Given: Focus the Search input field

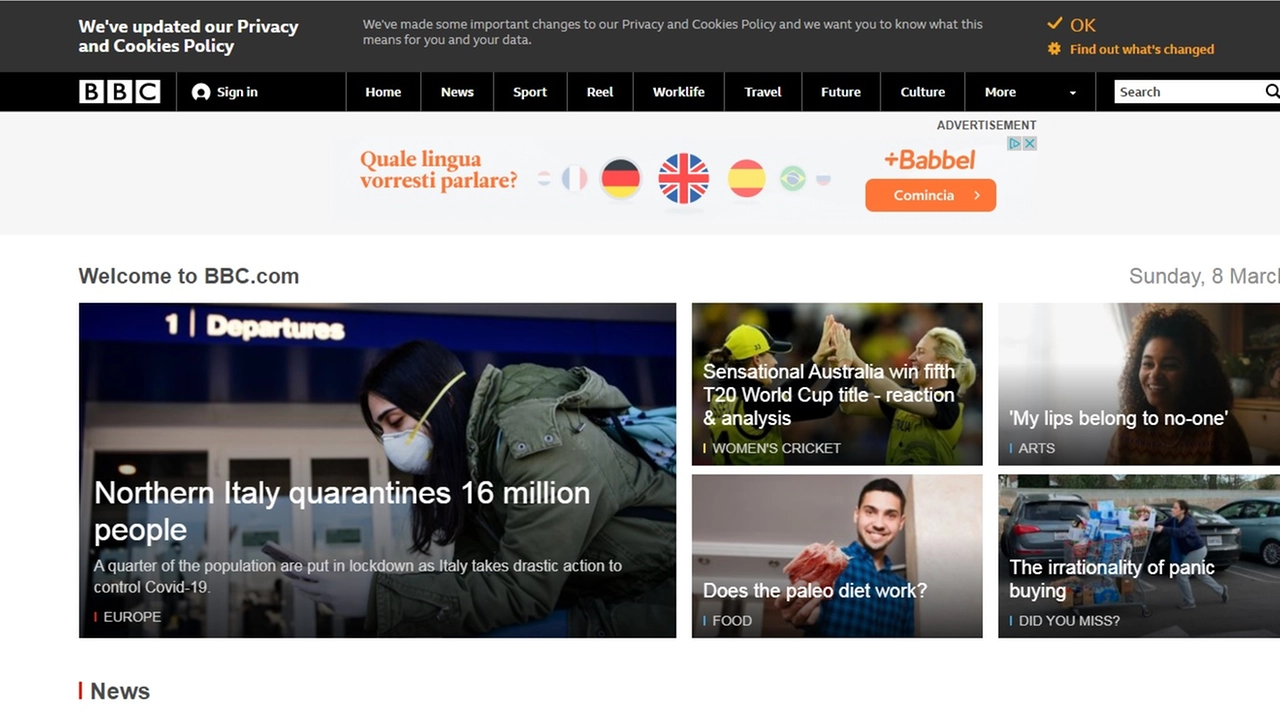Looking at the screenshot, I should pos(1189,92).
